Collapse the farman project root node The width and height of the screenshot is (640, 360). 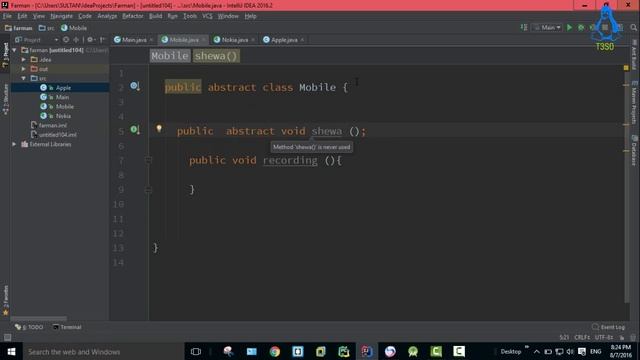15,50
